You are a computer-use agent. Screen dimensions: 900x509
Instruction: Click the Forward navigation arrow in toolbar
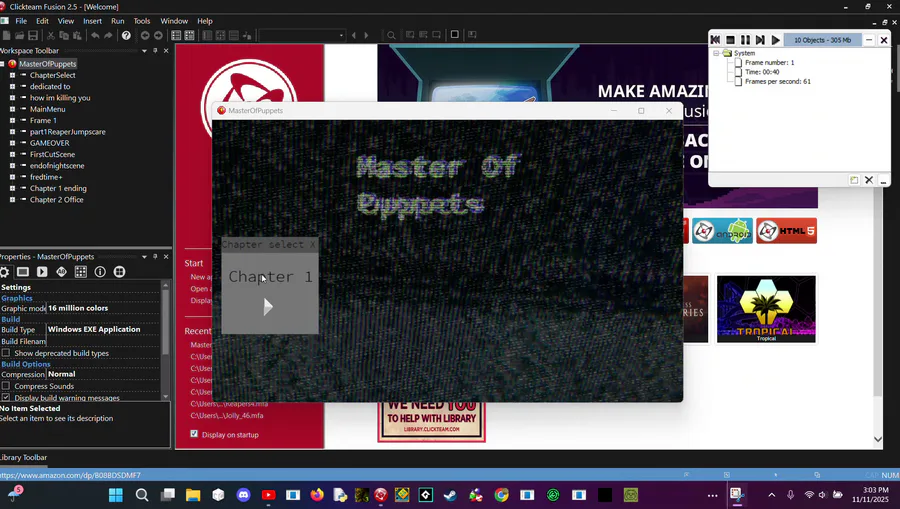point(158,36)
